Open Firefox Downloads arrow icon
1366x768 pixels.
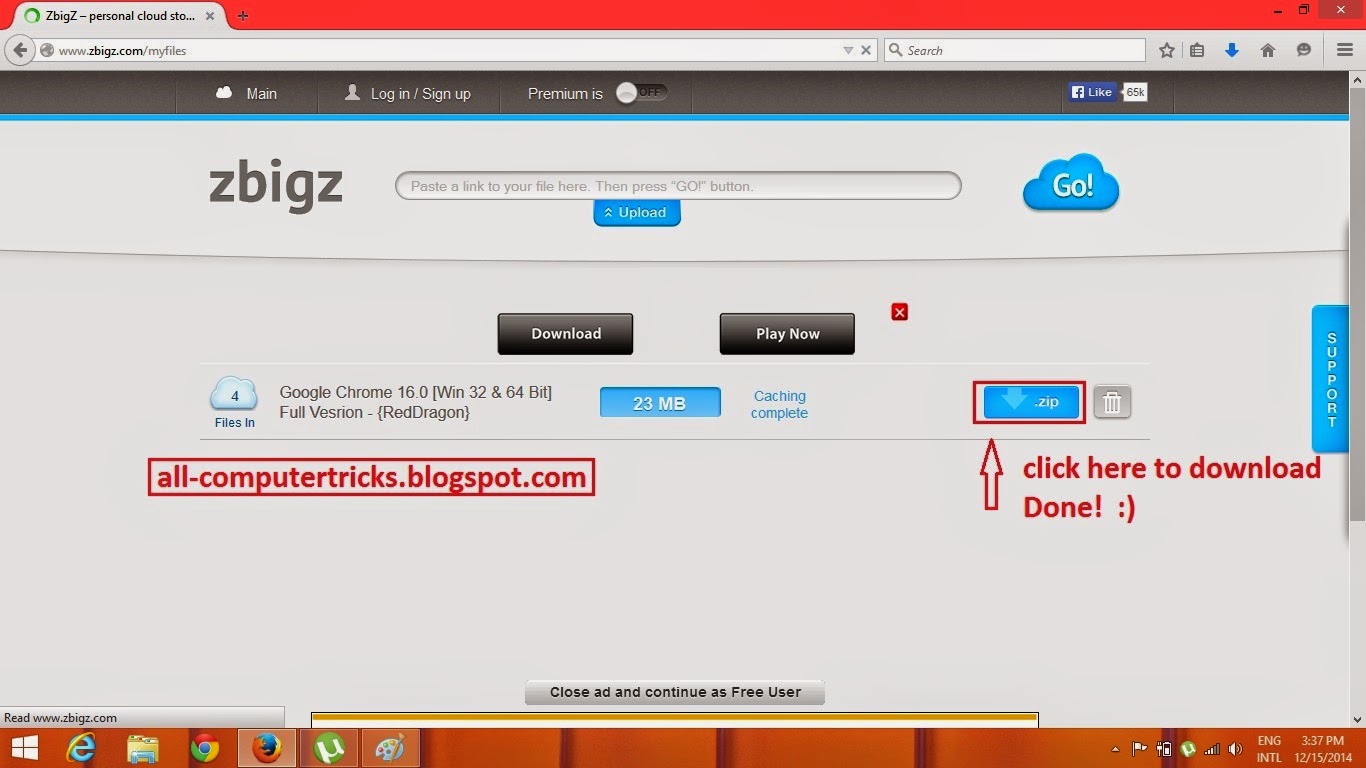coord(1232,50)
